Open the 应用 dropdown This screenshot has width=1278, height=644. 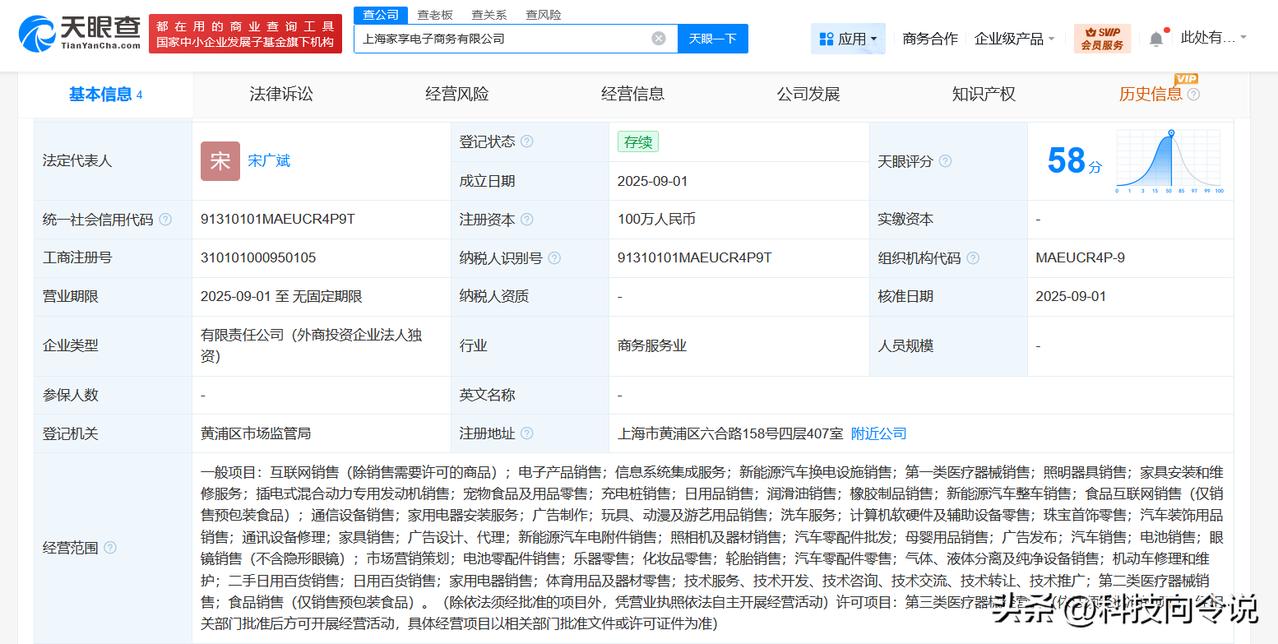[848, 39]
